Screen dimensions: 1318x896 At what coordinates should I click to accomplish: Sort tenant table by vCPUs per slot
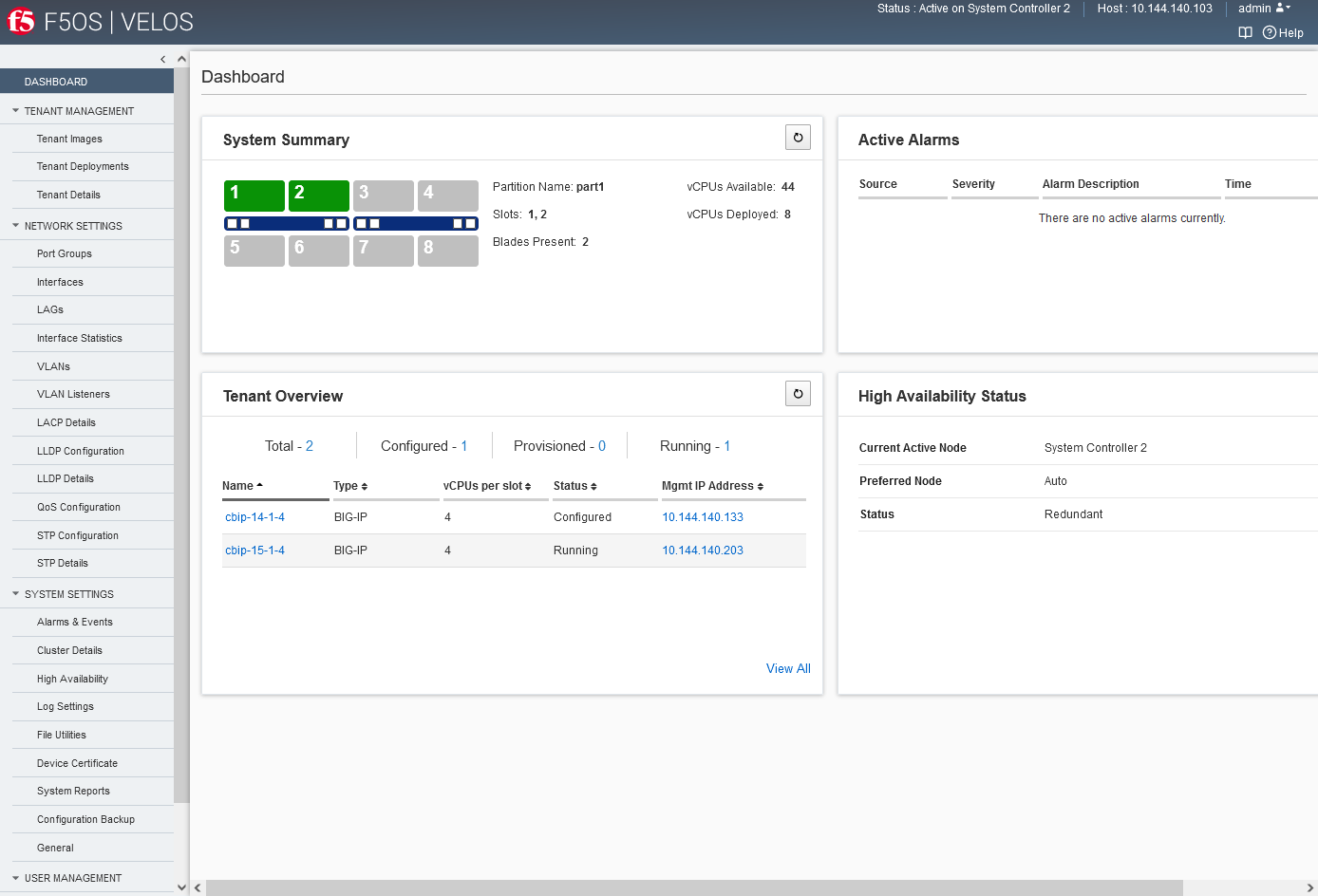[487, 486]
